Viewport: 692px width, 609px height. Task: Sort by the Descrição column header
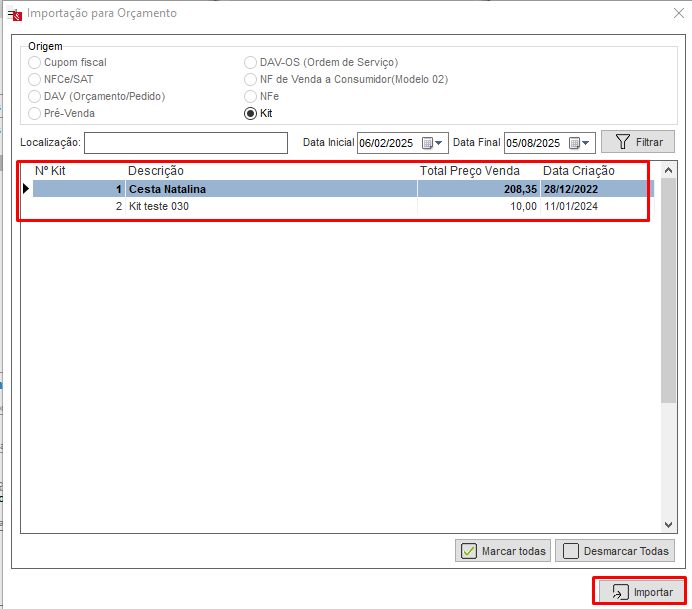(x=270, y=171)
